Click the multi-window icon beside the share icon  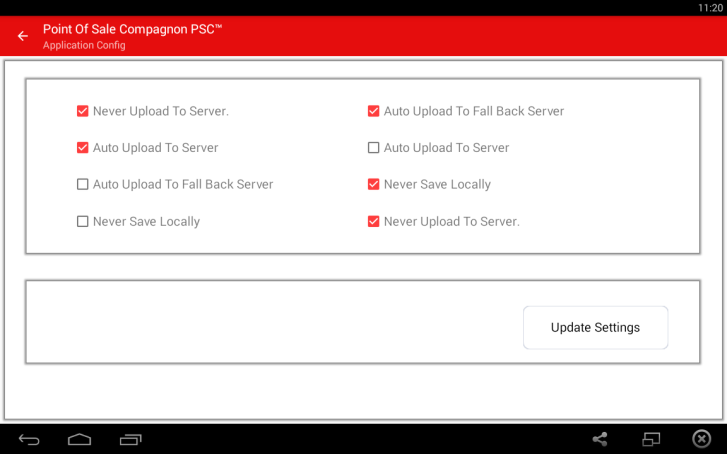(x=651, y=439)
